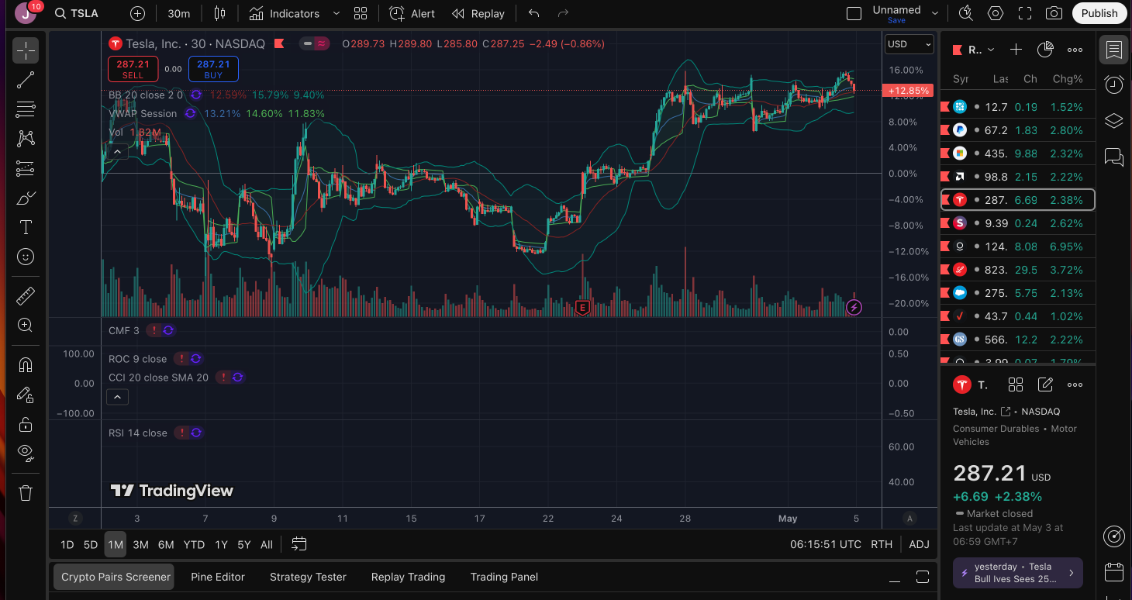Click the earnings E marker on the timeline
Image resolution: width=1132 pixels, height=600 pixels.
(x=583, y=308)
